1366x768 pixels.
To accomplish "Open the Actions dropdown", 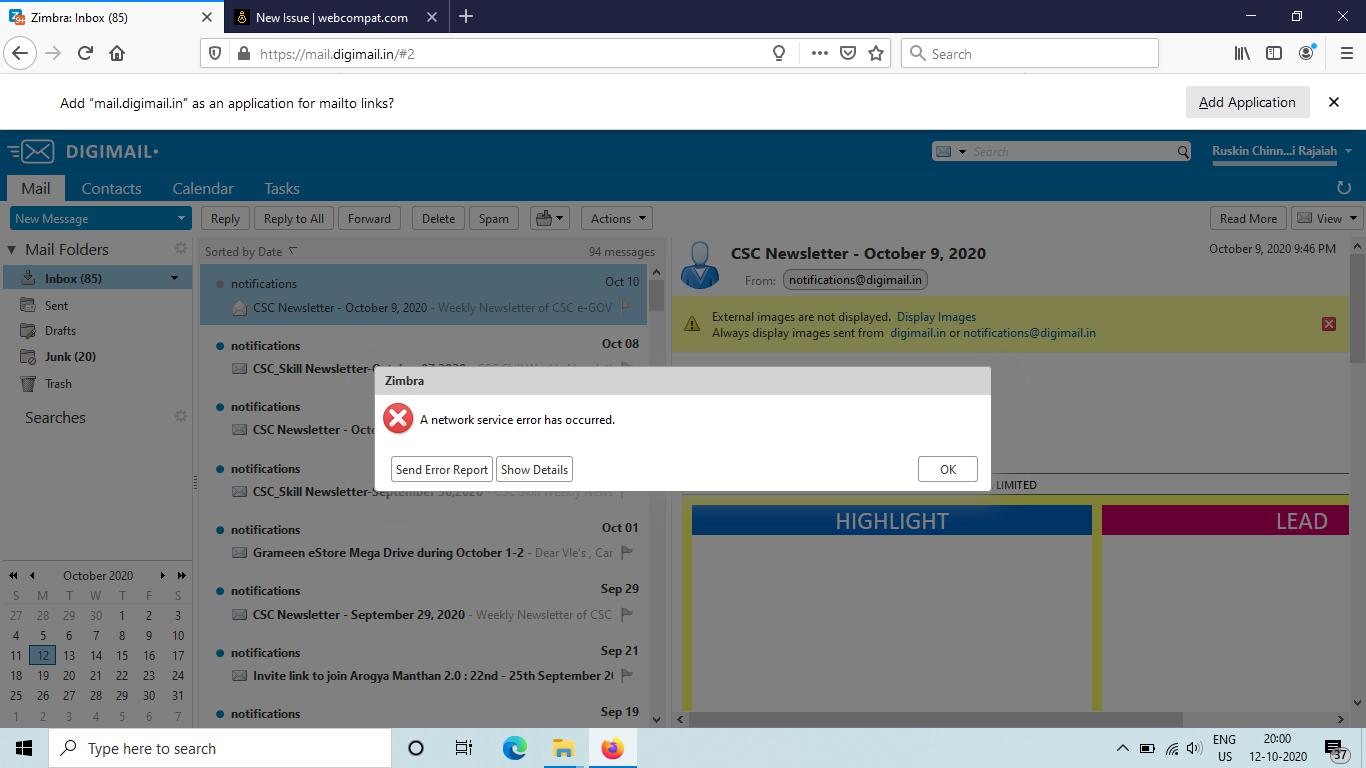I will click(616, 218).
